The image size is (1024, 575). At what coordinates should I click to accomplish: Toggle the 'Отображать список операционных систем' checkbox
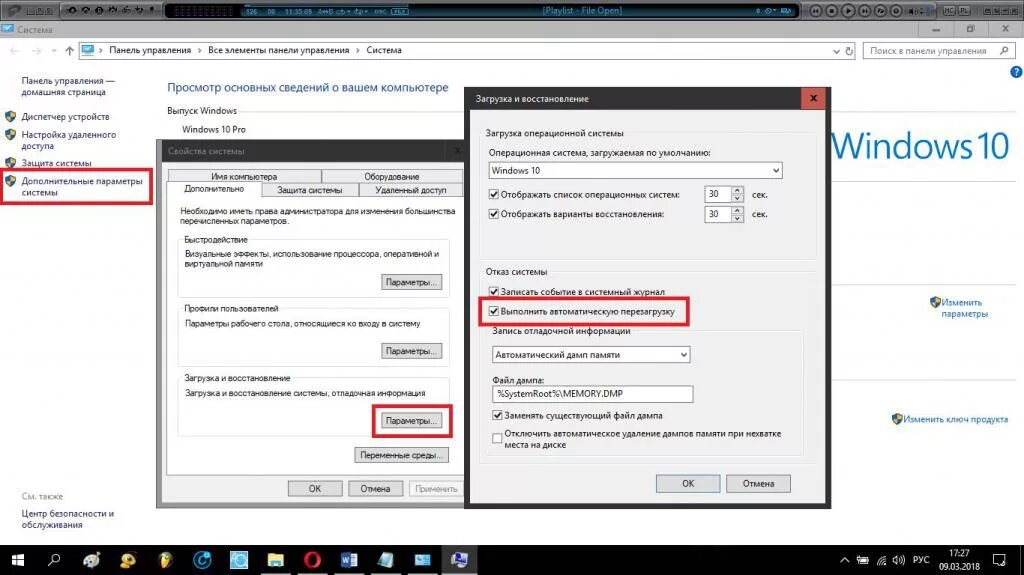494,194
